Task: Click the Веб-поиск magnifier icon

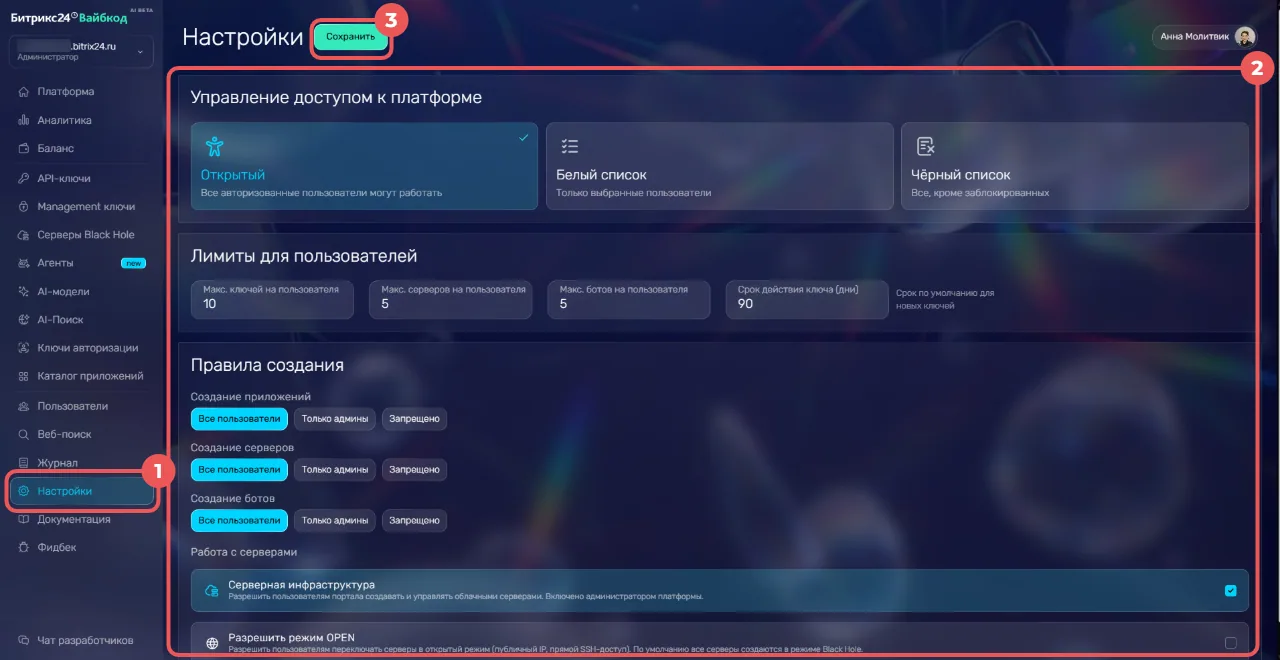Action: (24, 435)
